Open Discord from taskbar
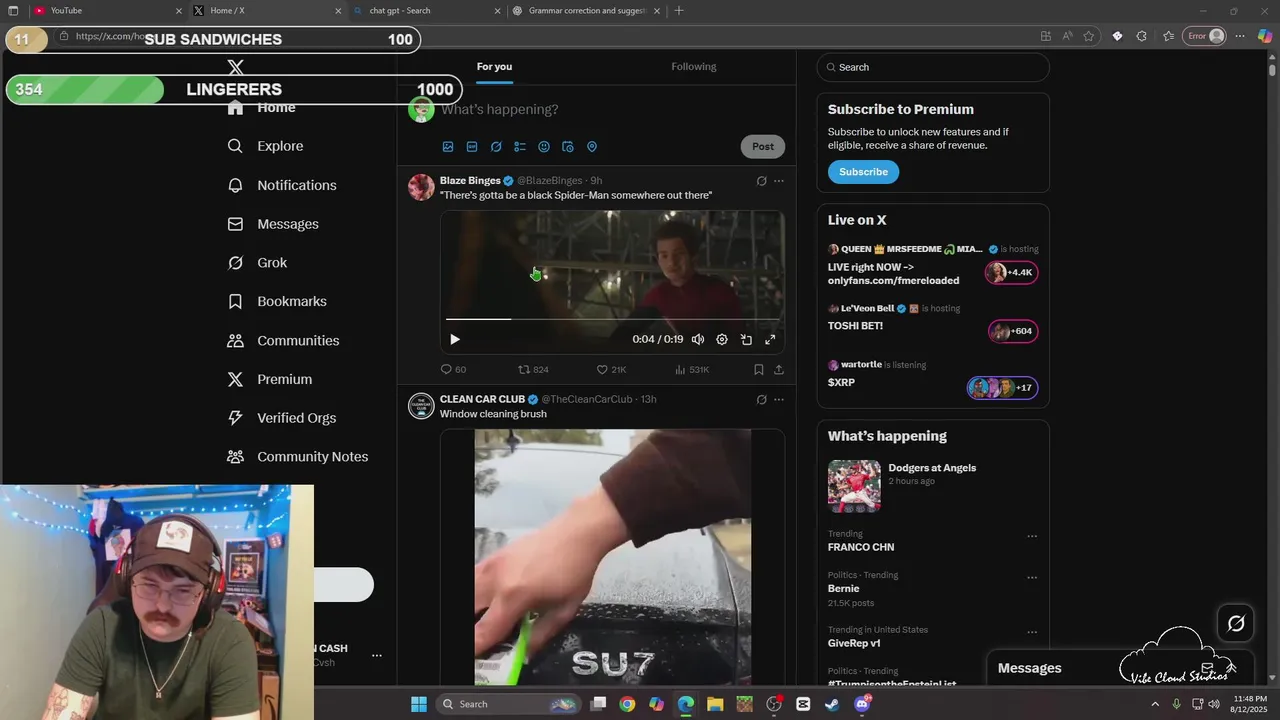1280x720 pixels. (x=862, y=704)
